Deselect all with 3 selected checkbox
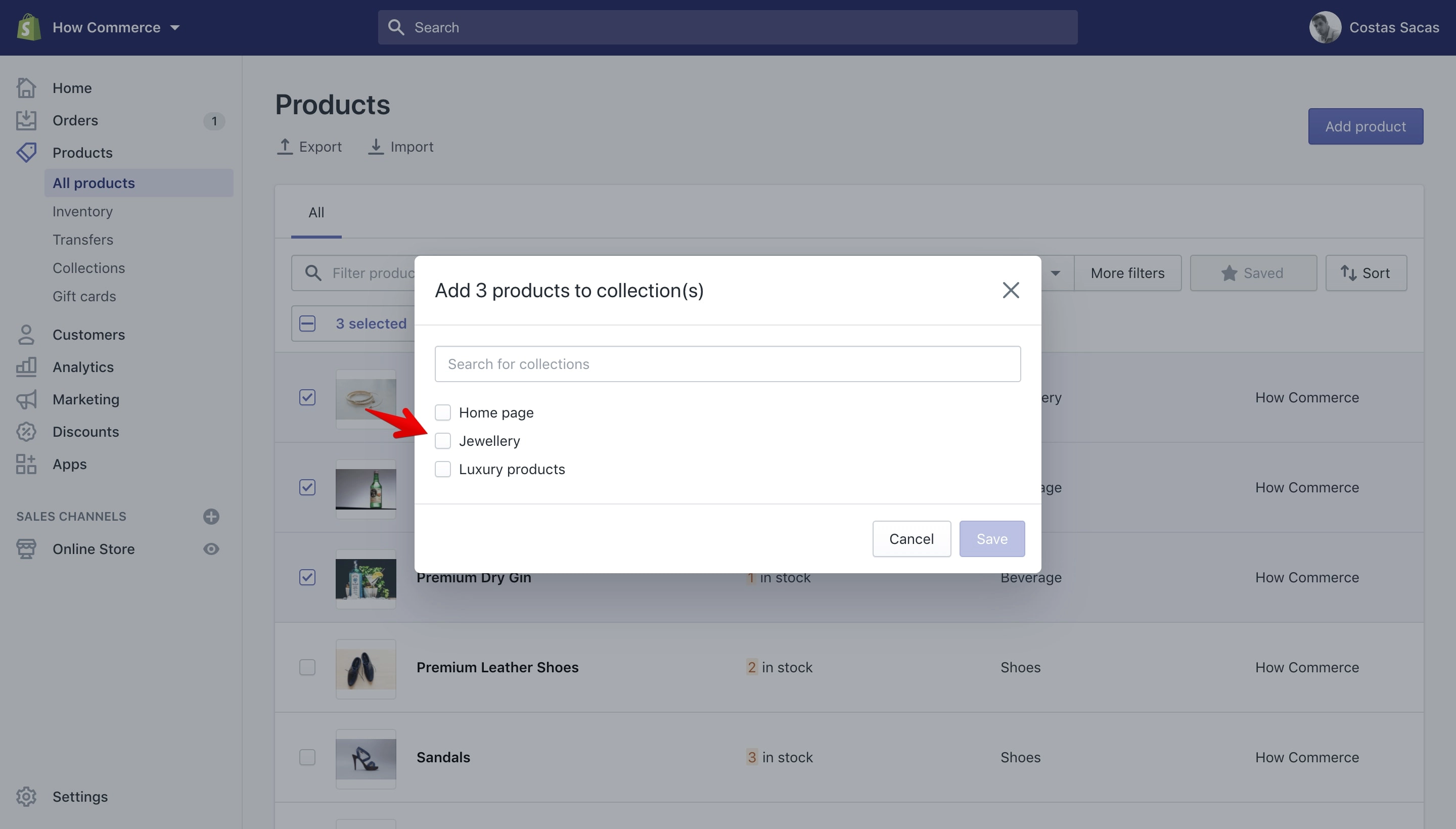The width and height of the screenshot is (1456, 829). (307, 324)
